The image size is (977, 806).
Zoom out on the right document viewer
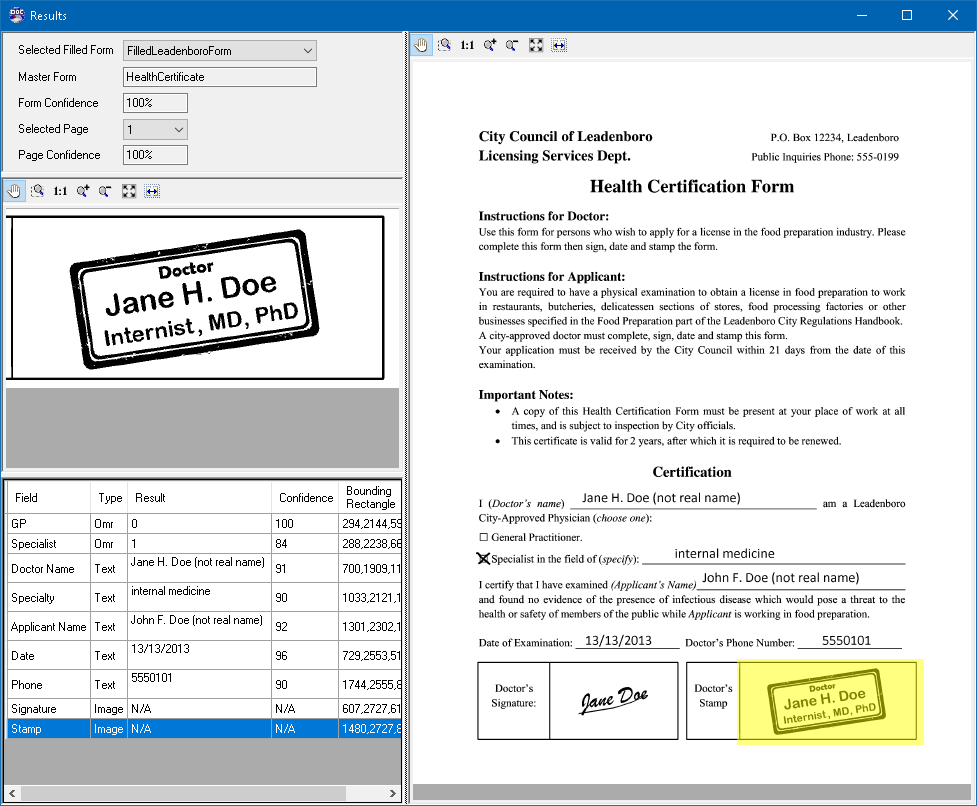pos(512,45)
